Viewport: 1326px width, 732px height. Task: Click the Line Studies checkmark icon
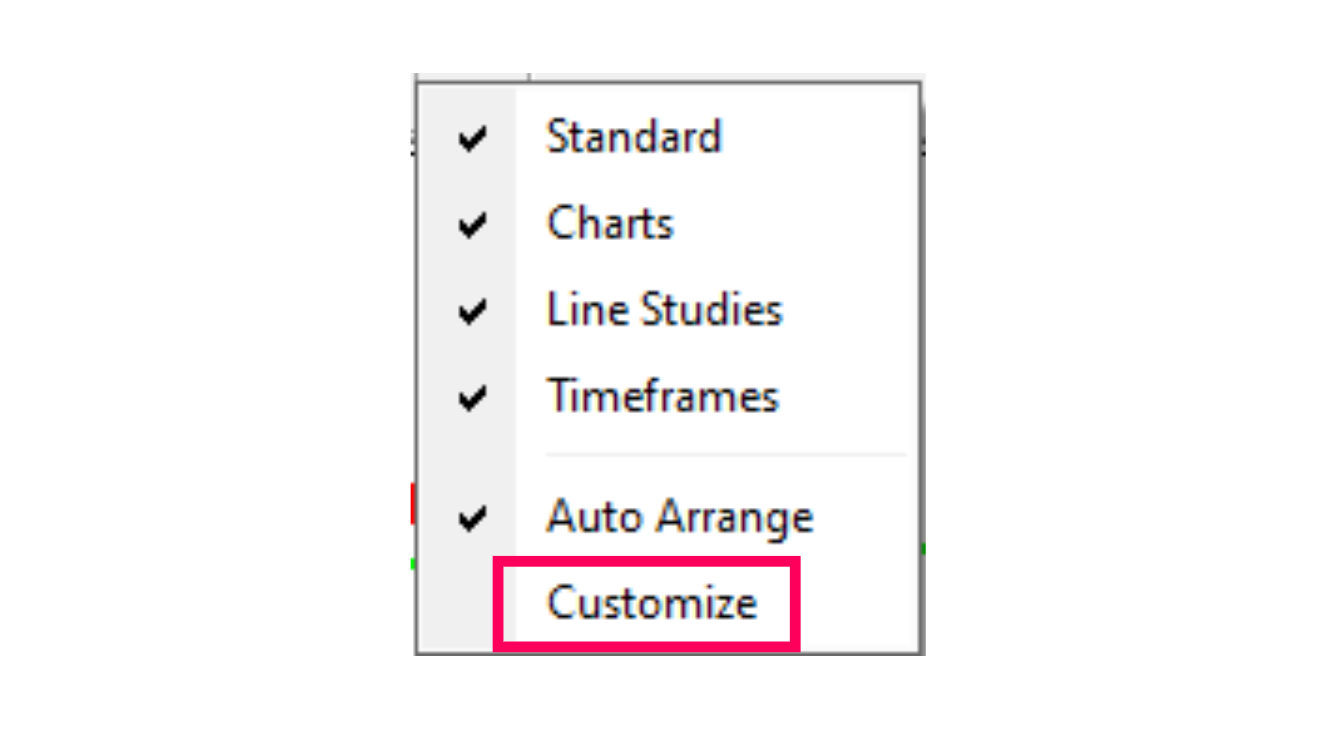click(474, 310)
